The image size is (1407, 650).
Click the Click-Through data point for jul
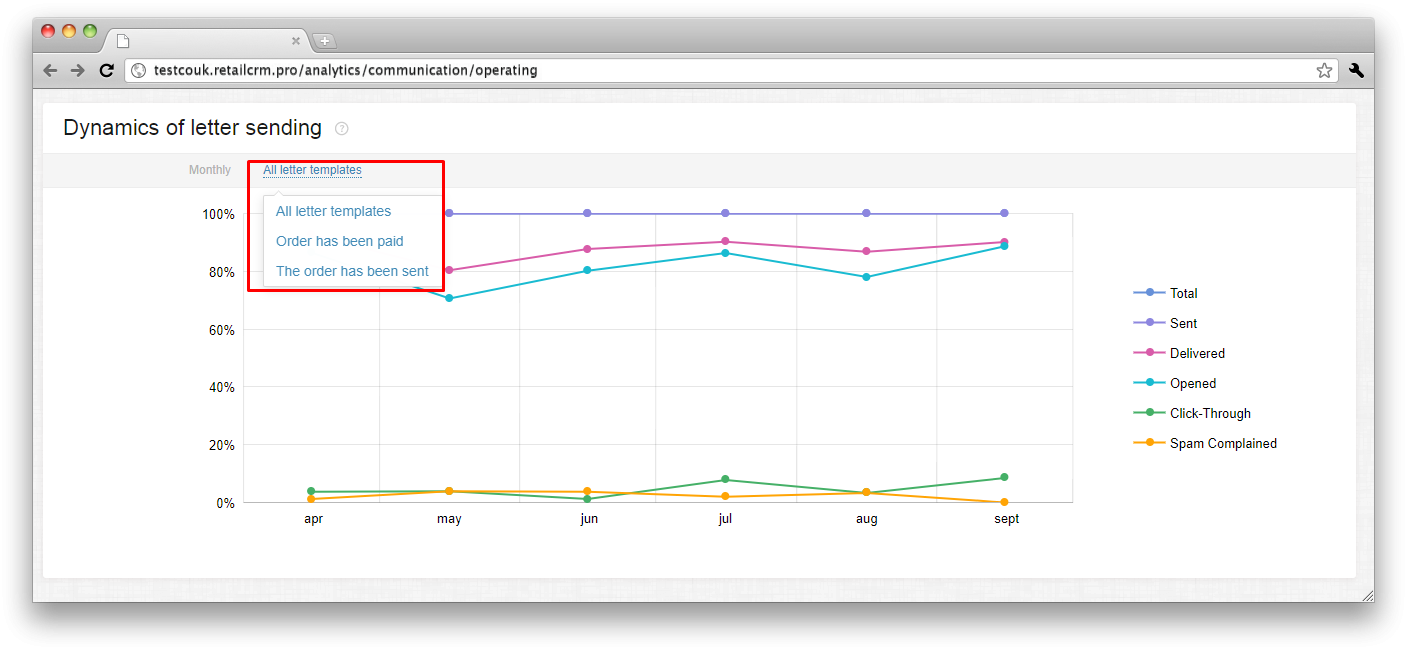click(725, 479)
